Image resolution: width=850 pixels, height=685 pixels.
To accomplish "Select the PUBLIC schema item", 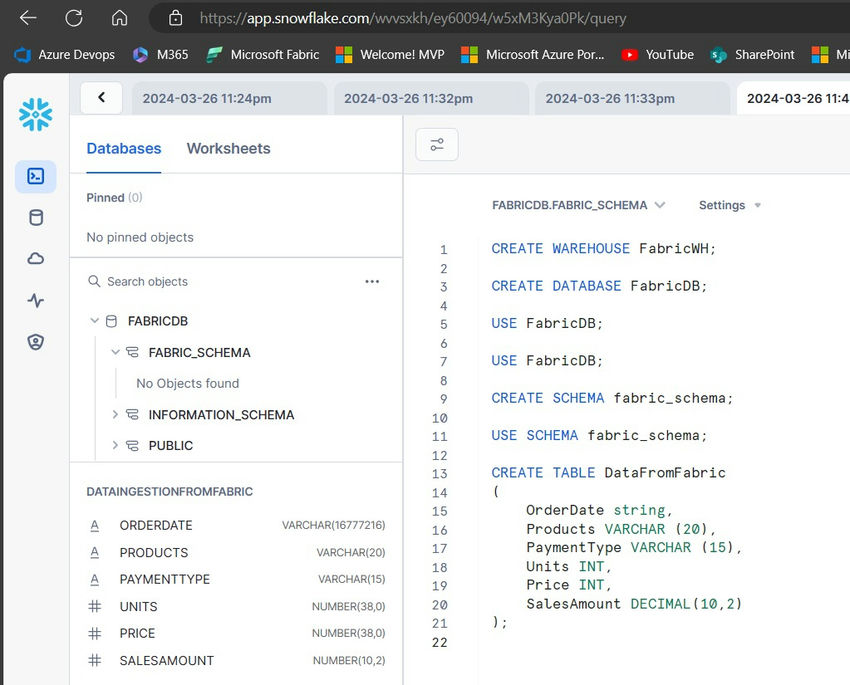I will pos(171,445).
